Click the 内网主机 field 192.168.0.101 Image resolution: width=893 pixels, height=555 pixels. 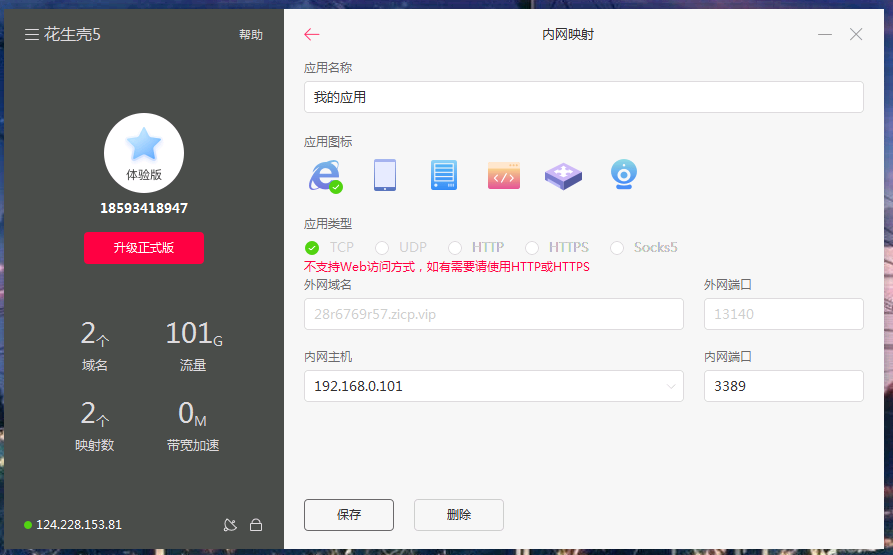(x=494, y=386)
